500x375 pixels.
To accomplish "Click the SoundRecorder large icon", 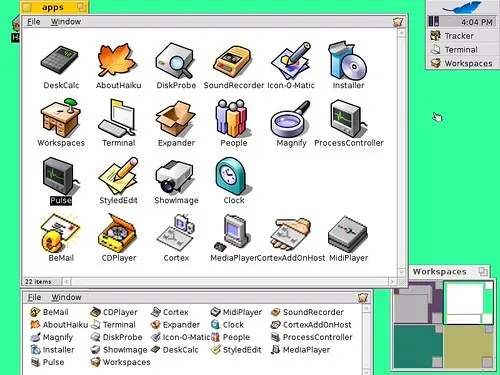I will [x=233, y=61].
